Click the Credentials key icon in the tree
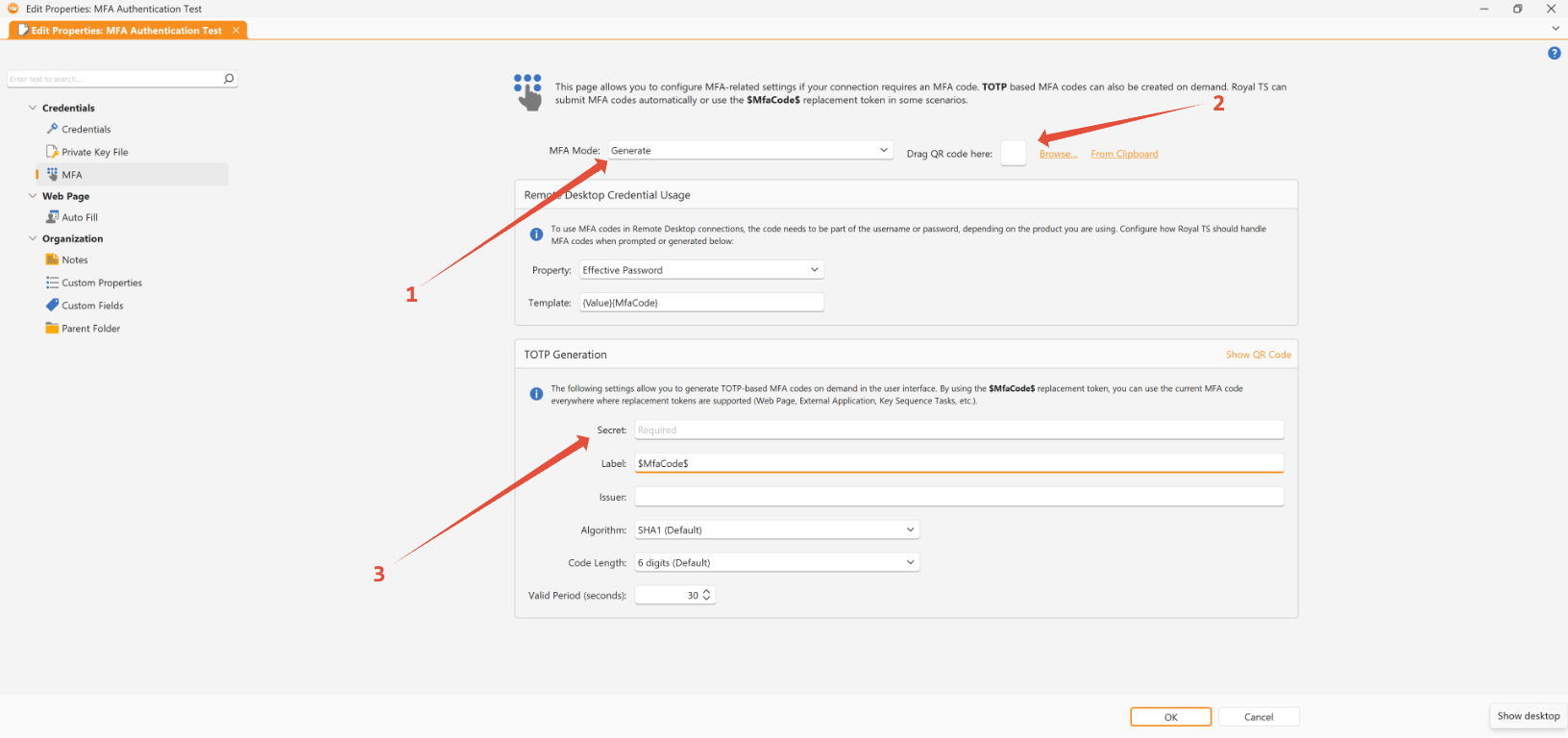 53,129
